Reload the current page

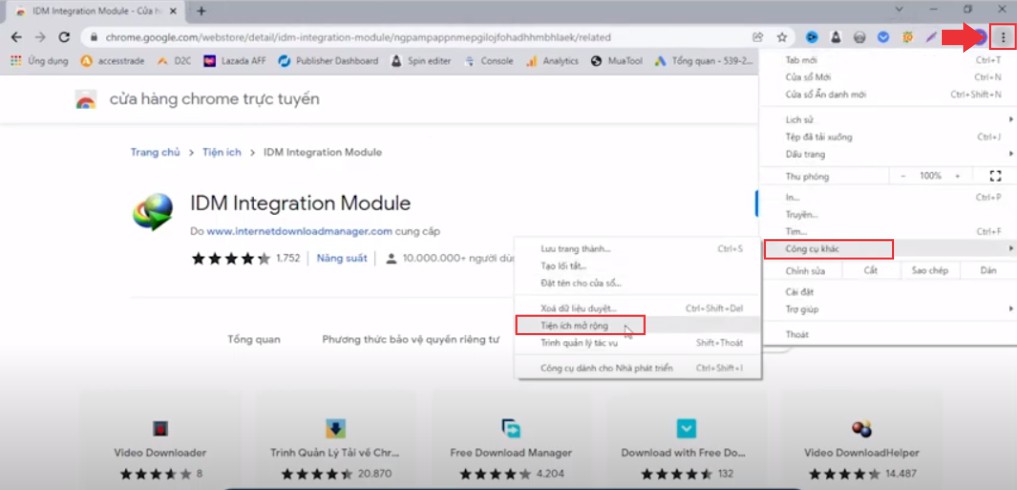64,37
